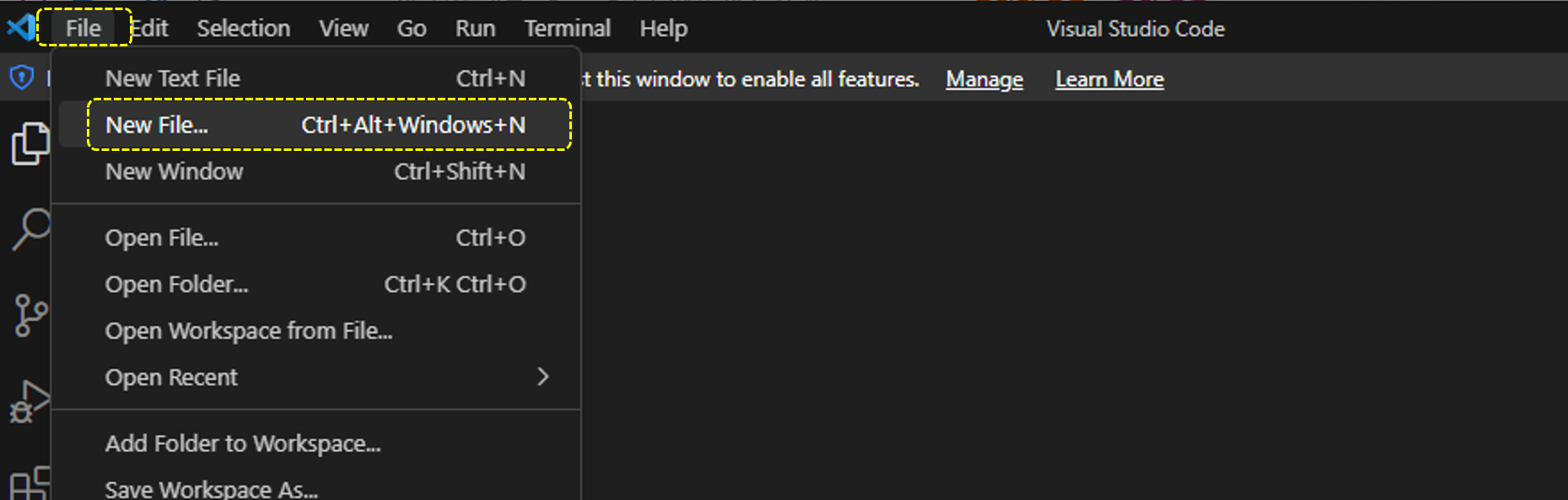Open the Go menu
This screenshot has height=500, width=1568.
(412, 28)
